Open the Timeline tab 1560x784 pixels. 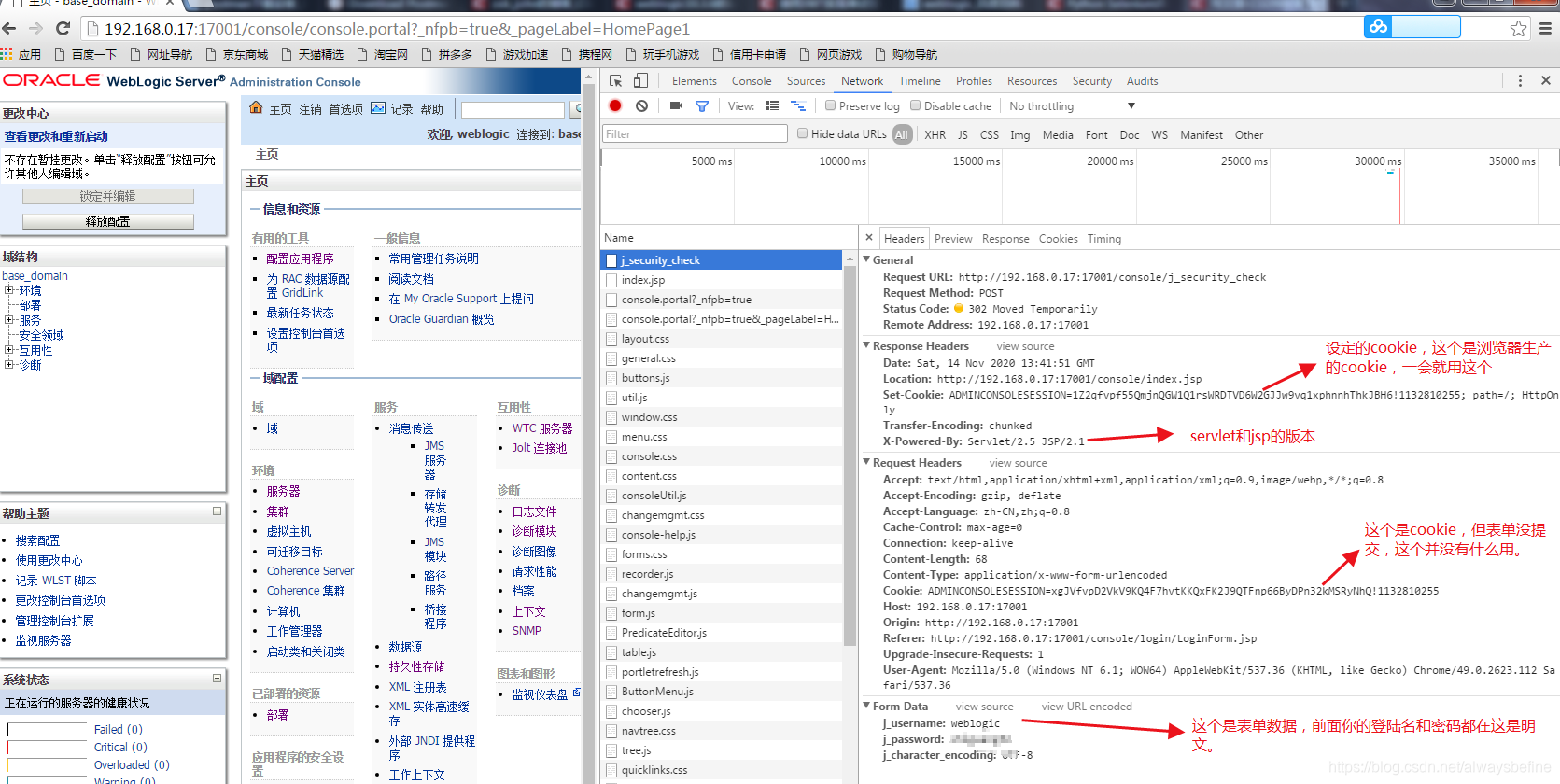click(920, 81)
